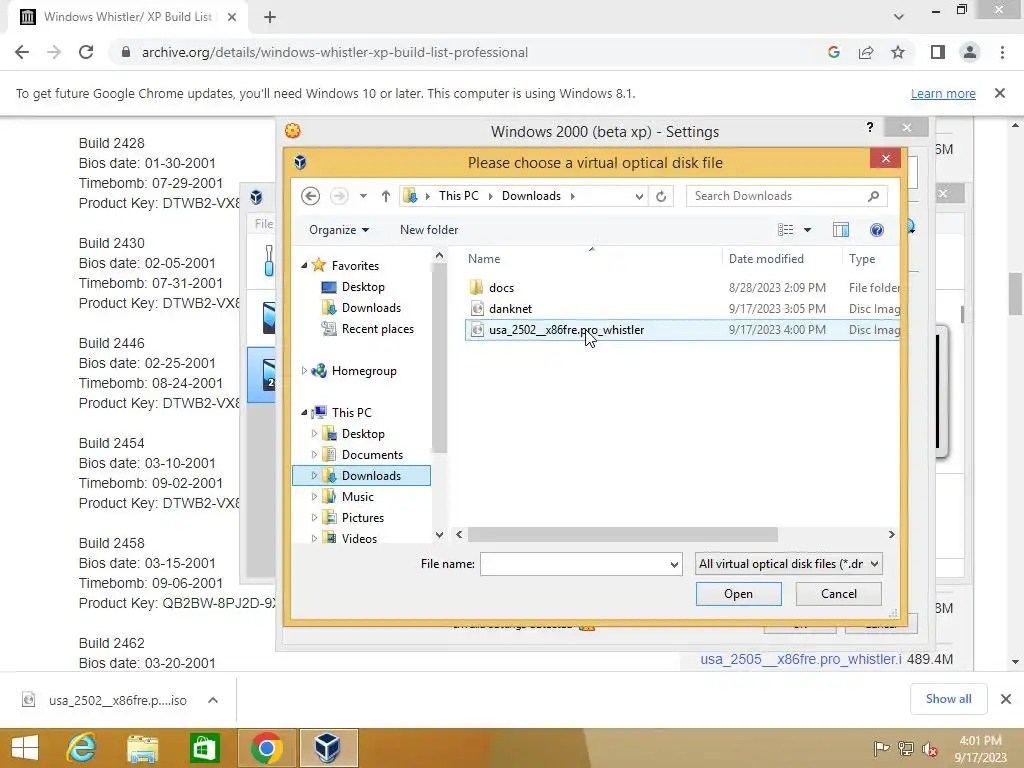The width and height of the screenshot is (1024, 768).
Task: Click the navigation pane down arrow
Action: coord(439,535)
